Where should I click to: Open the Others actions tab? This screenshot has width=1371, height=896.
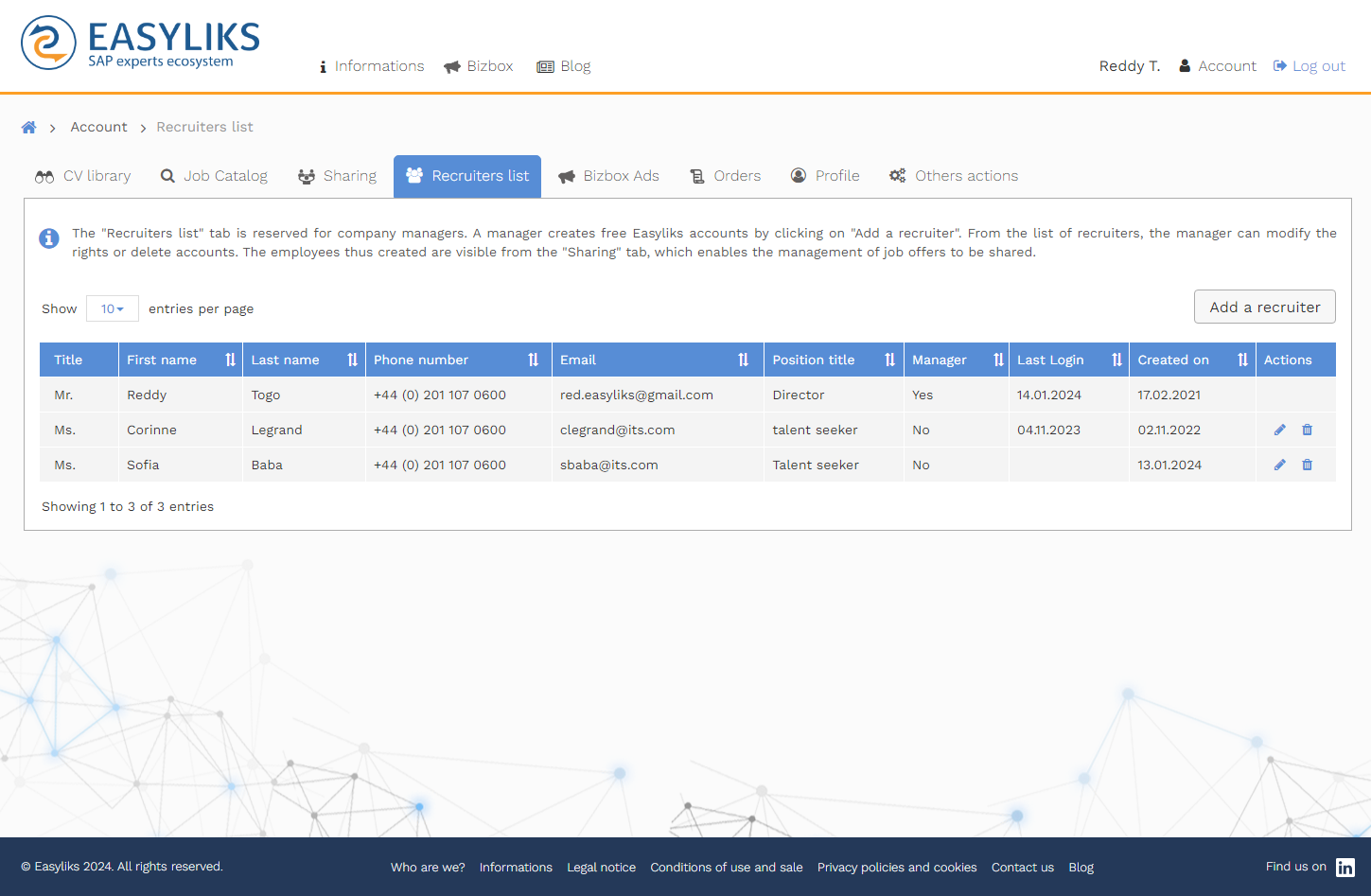(954, 176)
